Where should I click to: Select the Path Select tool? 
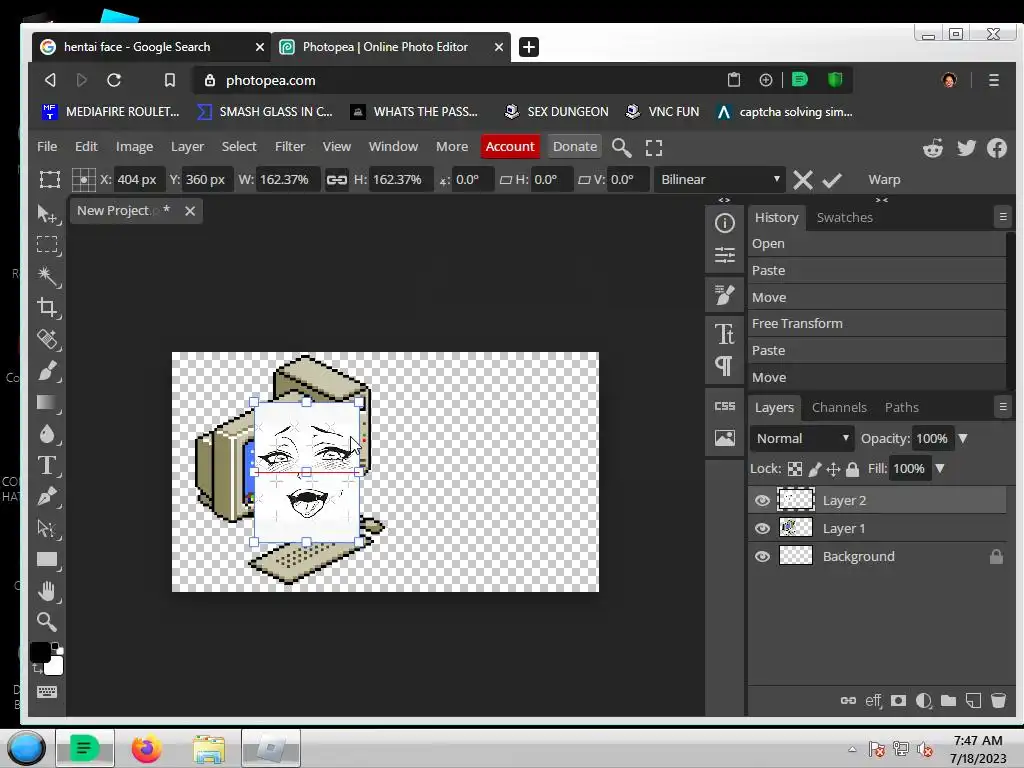click(47, 528)
